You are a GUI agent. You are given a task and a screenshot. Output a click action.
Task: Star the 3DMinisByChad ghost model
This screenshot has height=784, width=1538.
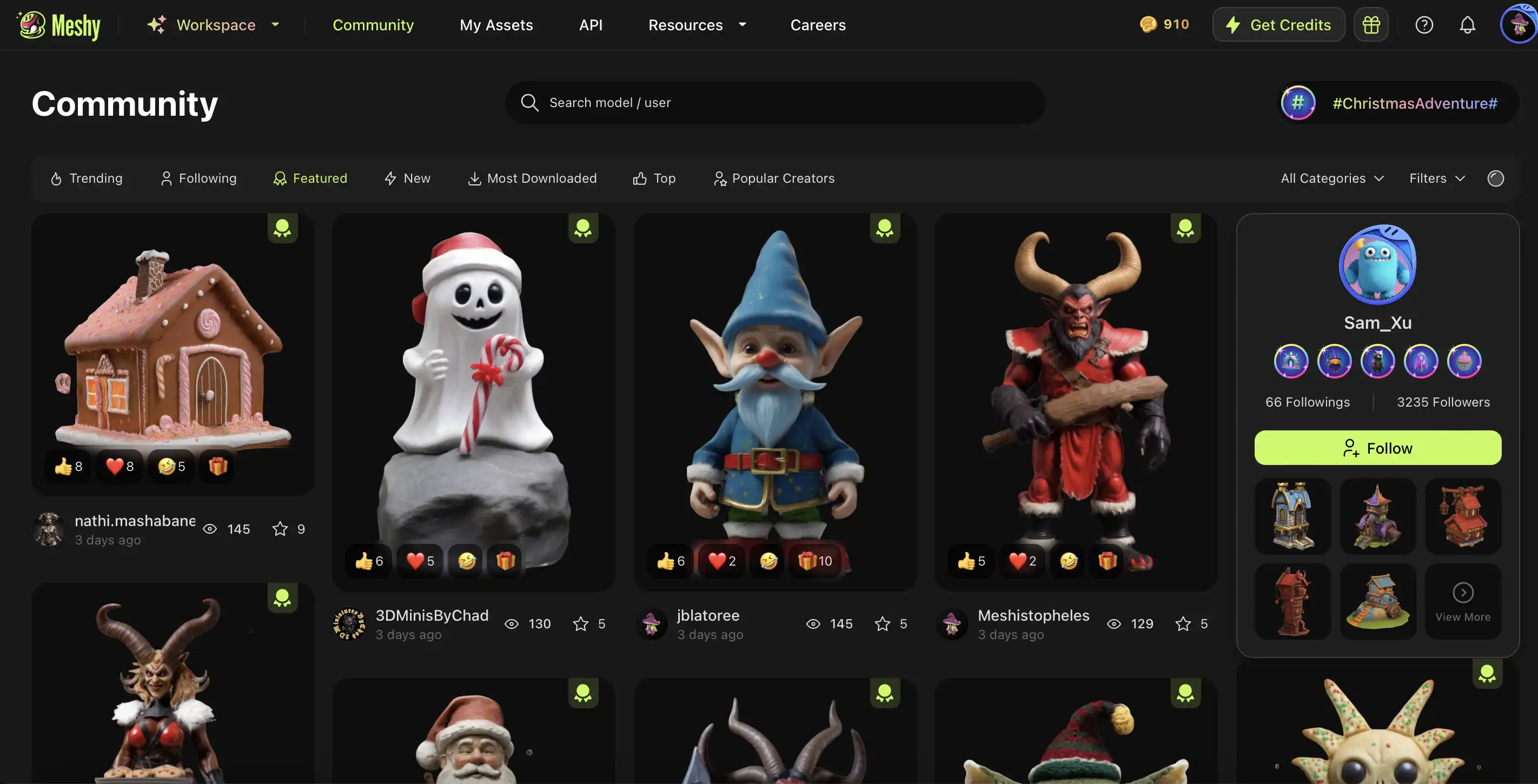[x=580, y=624]
